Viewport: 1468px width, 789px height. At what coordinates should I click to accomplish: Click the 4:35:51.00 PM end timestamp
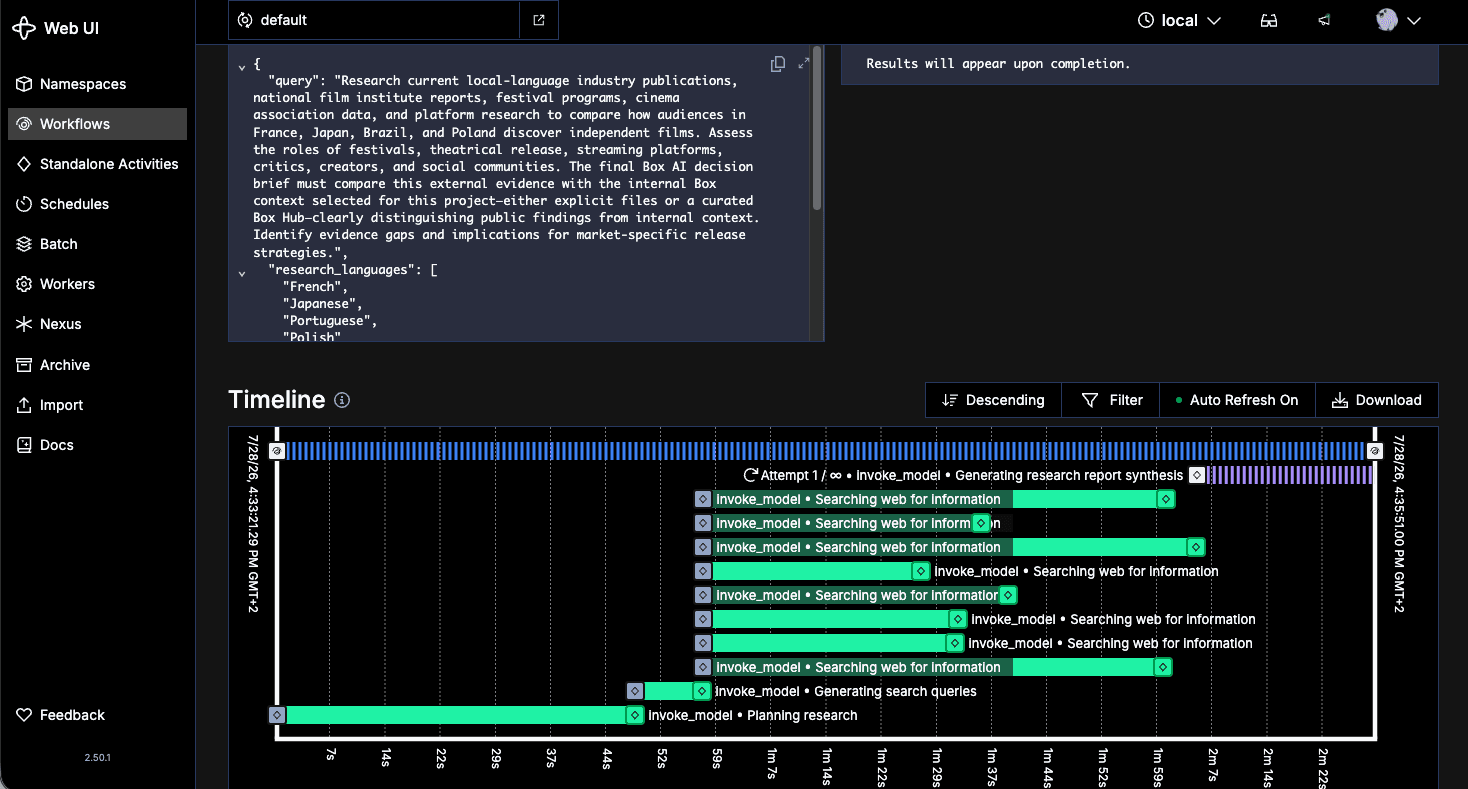click(x=1399, y=522)
